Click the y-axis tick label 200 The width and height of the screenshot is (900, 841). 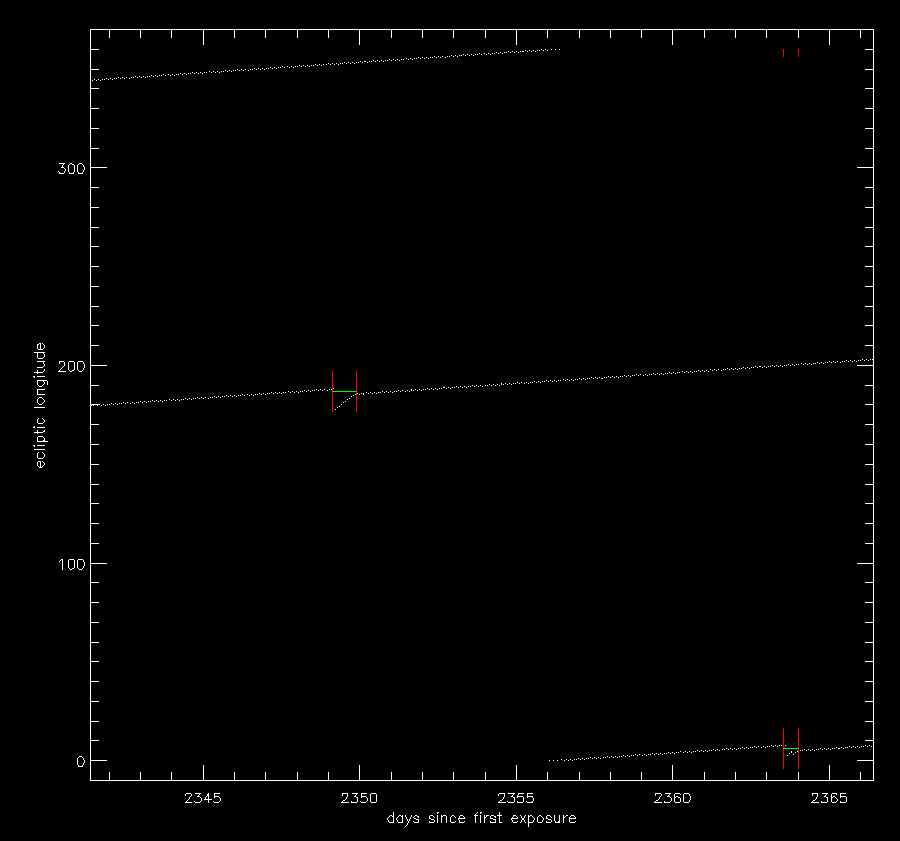click(x=71, y=366)
